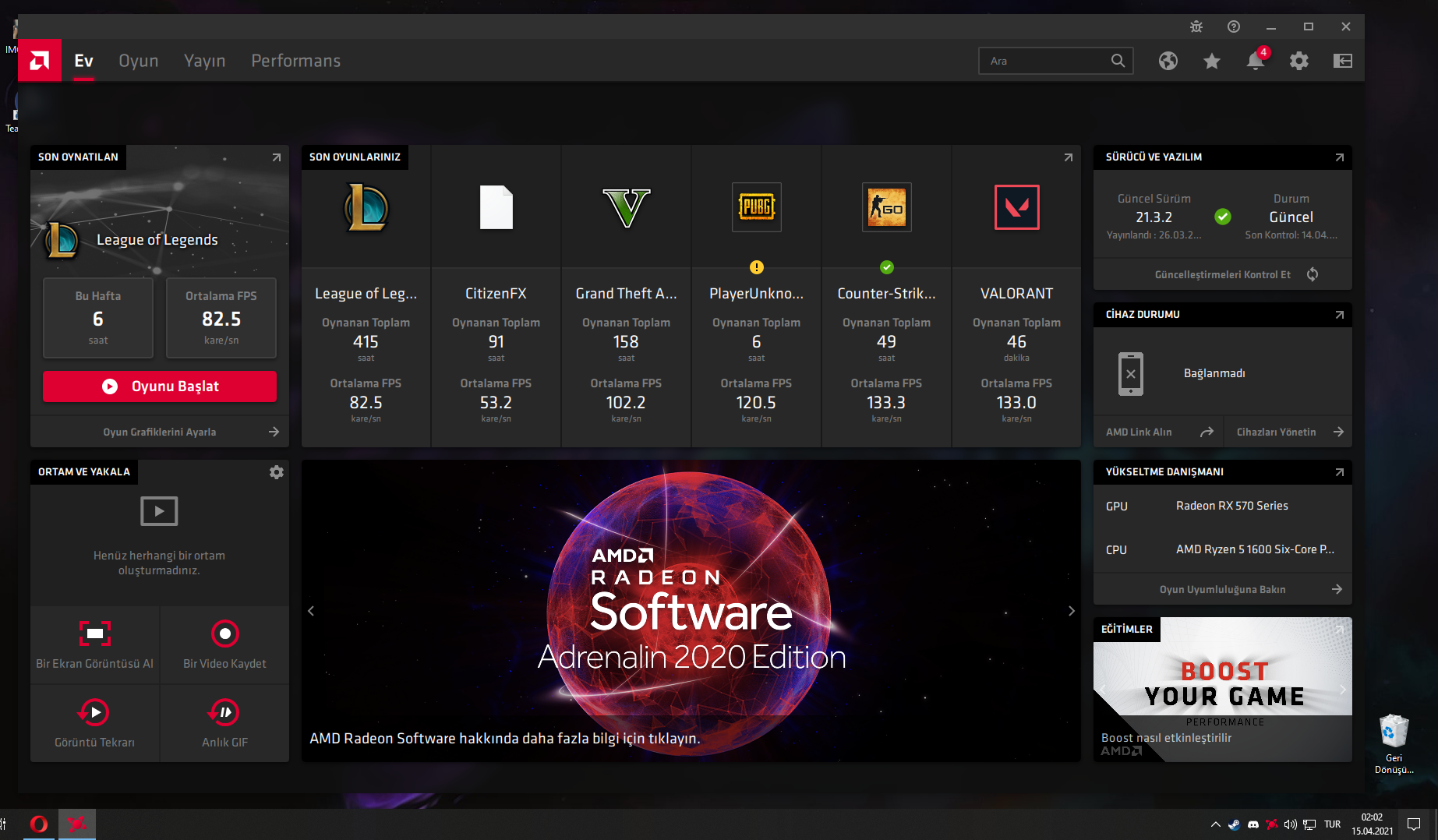The image size is (1438, 840).
Task: Click the refresh icon for update check
Action: point(1313,274)
